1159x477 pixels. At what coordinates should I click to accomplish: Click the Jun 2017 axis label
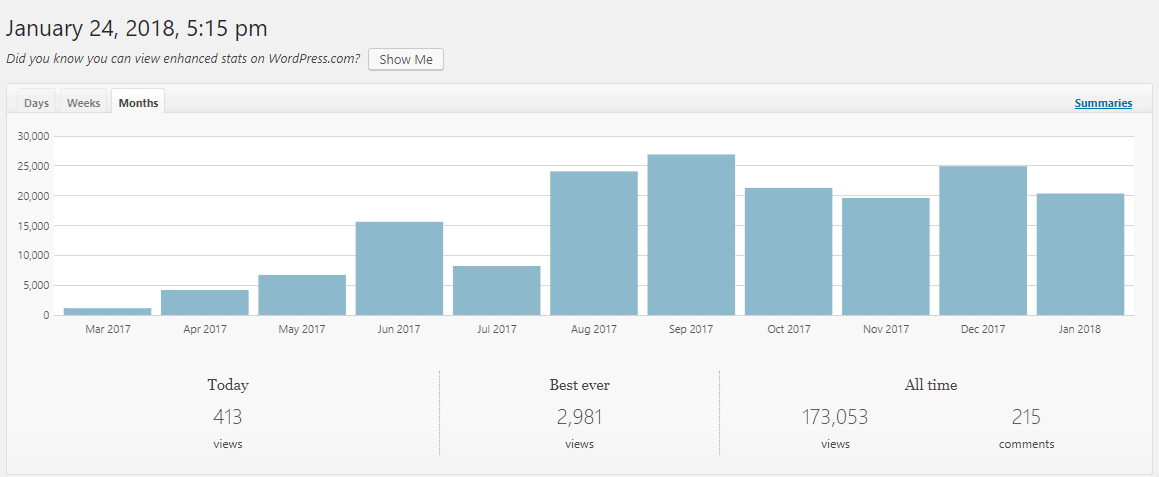[399, 329]
